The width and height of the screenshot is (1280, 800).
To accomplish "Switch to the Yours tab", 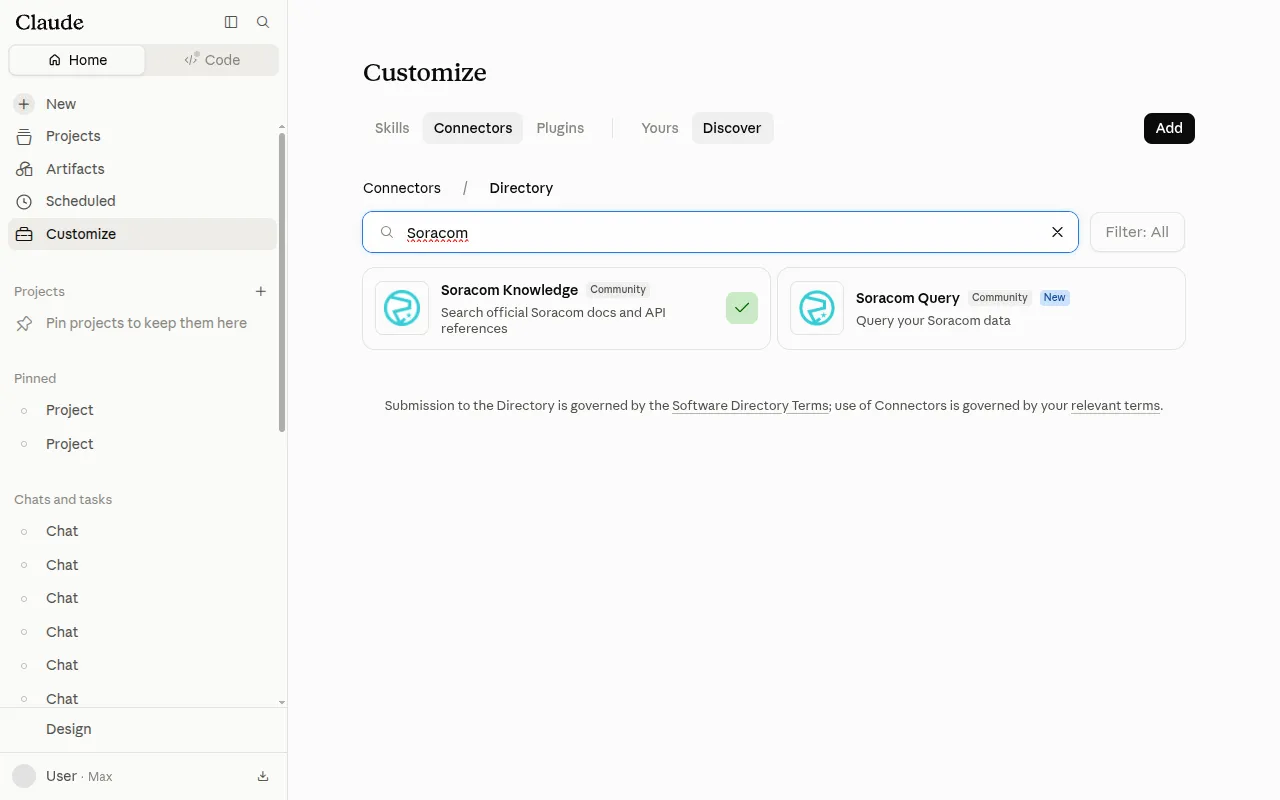I will (x=660, y=128).
